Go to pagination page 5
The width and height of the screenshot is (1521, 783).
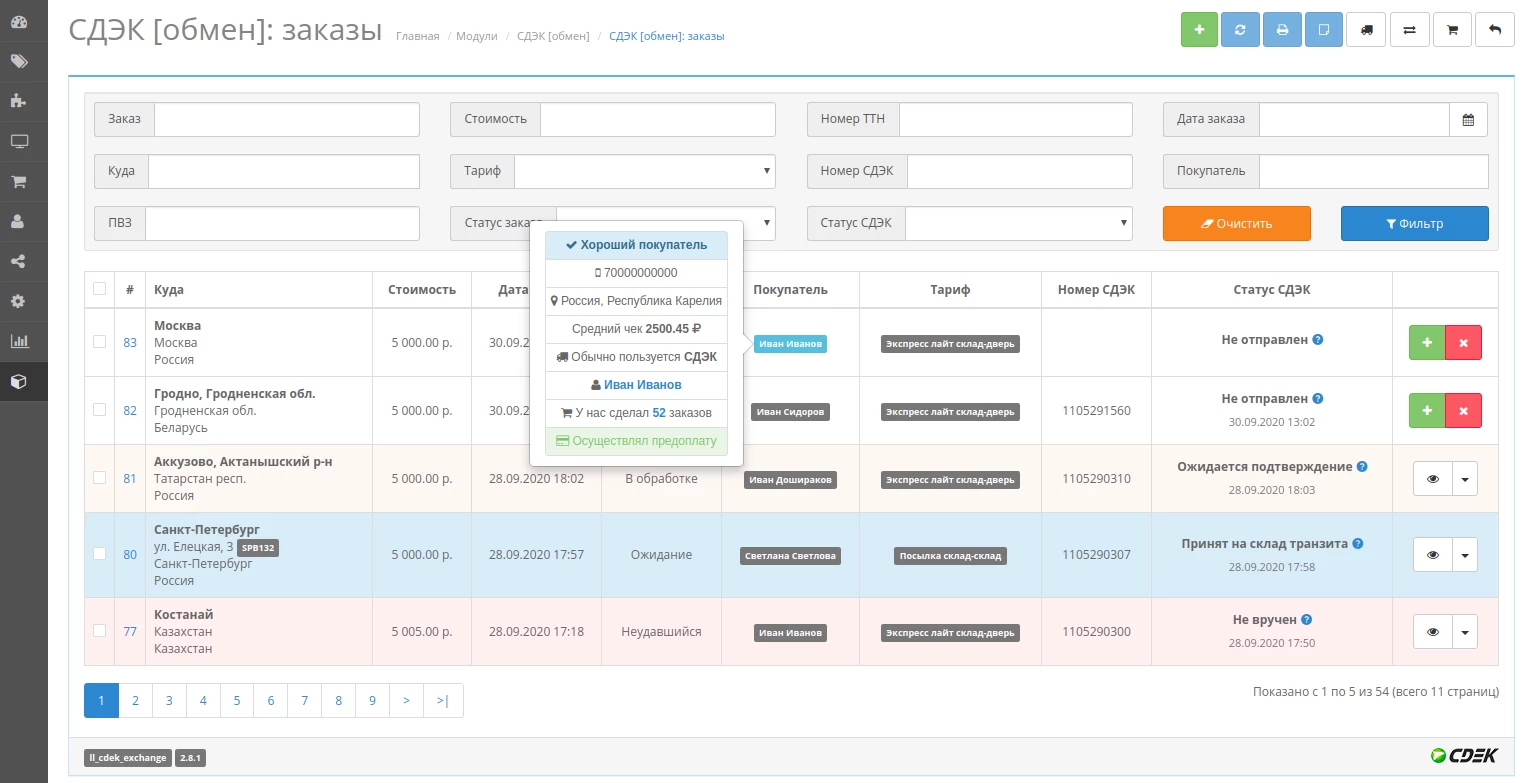pyautogui.click(x=237, y=701)
